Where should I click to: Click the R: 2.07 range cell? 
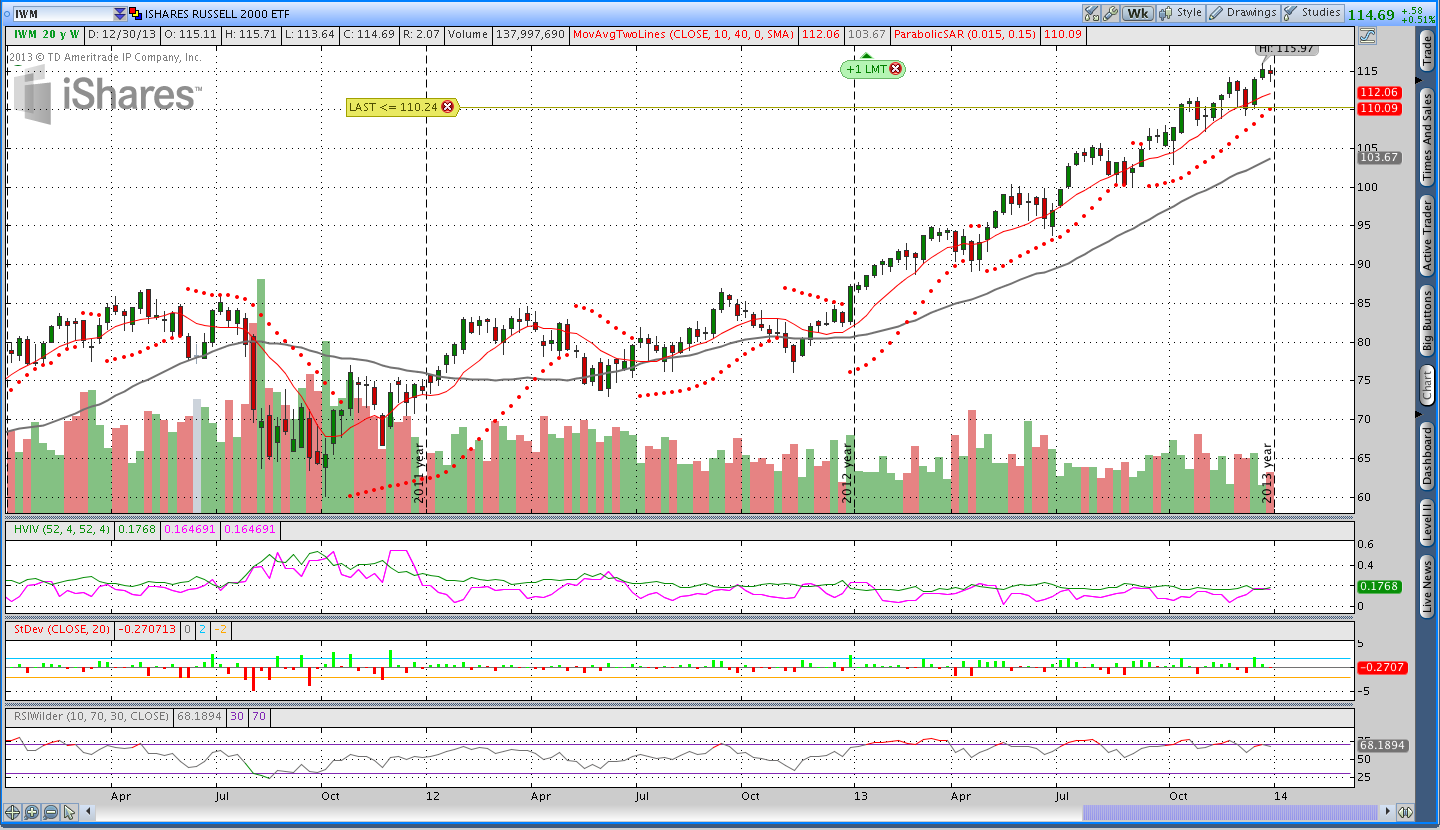click(x=421, y=34)
